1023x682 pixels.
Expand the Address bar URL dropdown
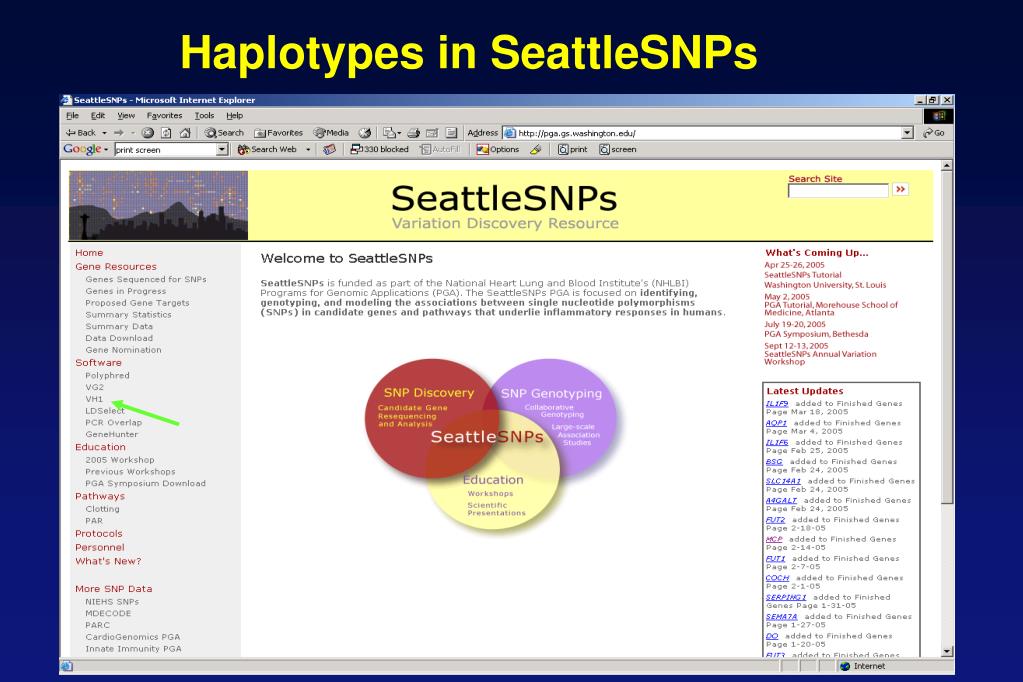coord(907,132)
